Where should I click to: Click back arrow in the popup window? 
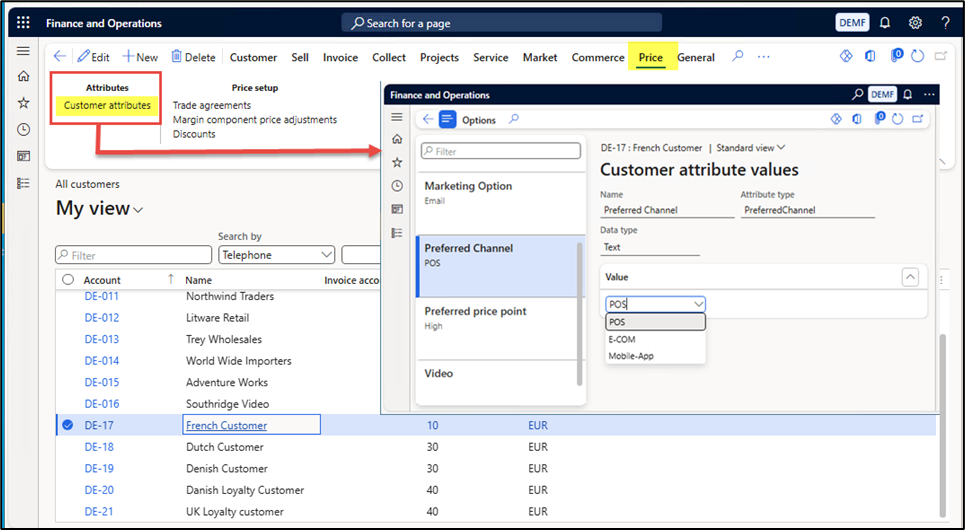coord(428,120)
